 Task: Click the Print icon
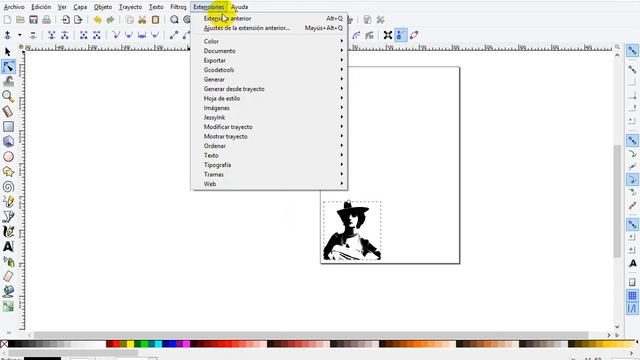click(47, 20)
